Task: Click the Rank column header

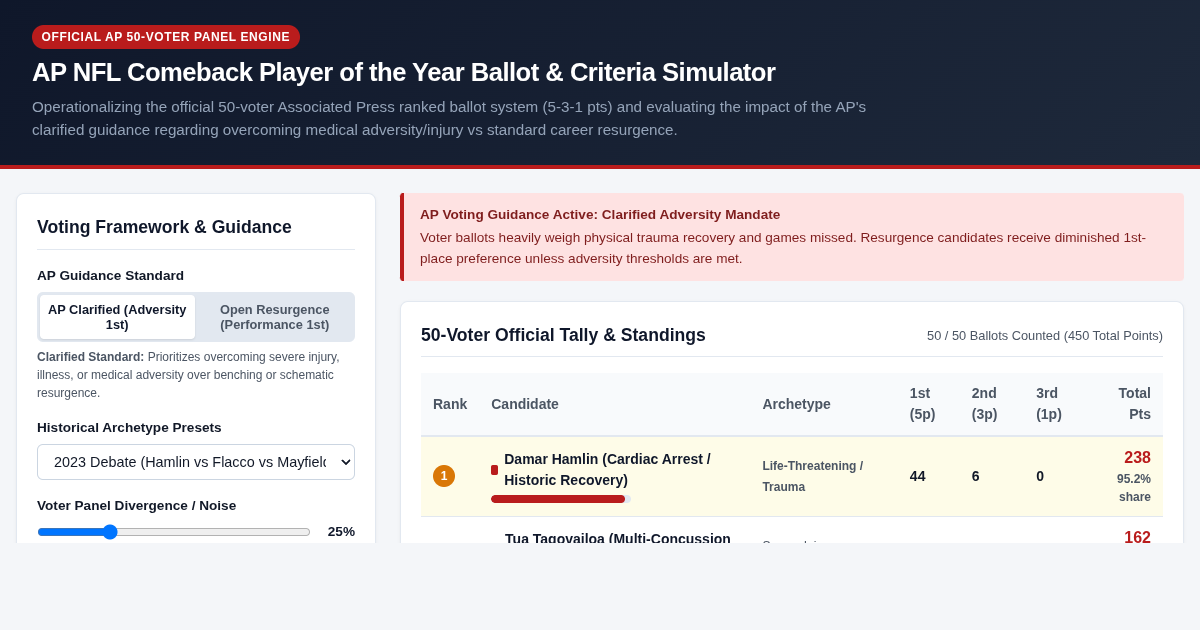Action: (x=450, y=404)
